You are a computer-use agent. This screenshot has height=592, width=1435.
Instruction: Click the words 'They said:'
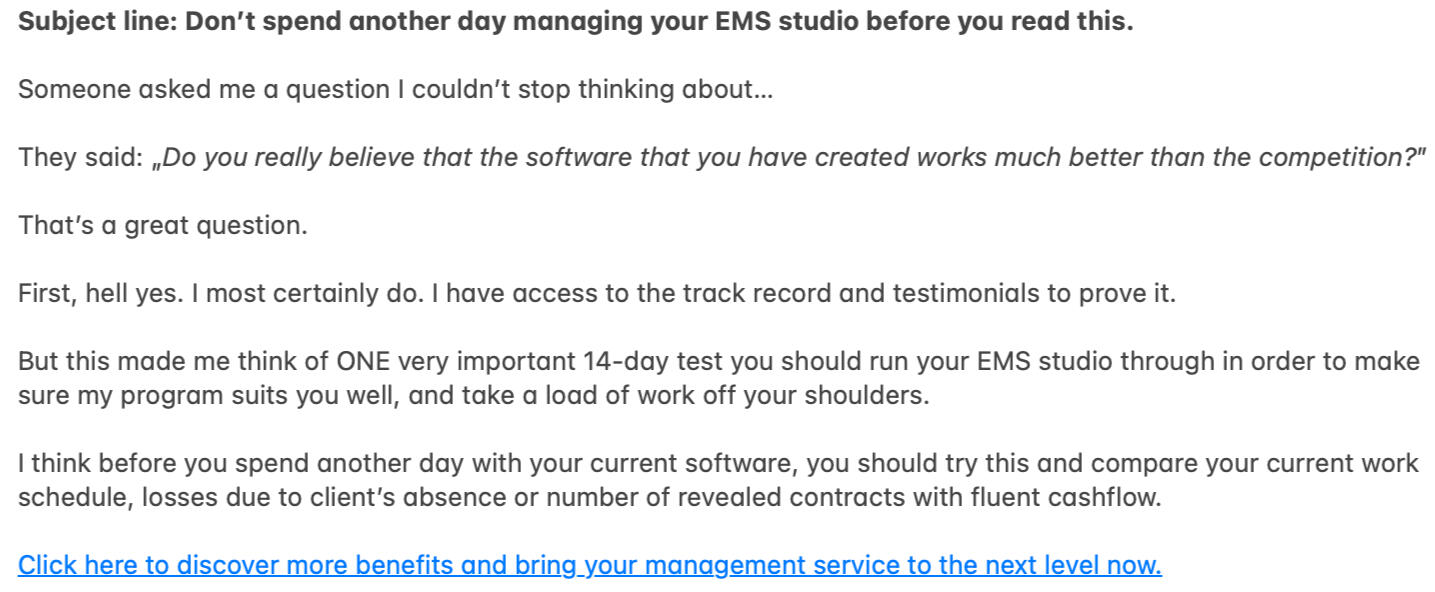[x=80, y=158]
